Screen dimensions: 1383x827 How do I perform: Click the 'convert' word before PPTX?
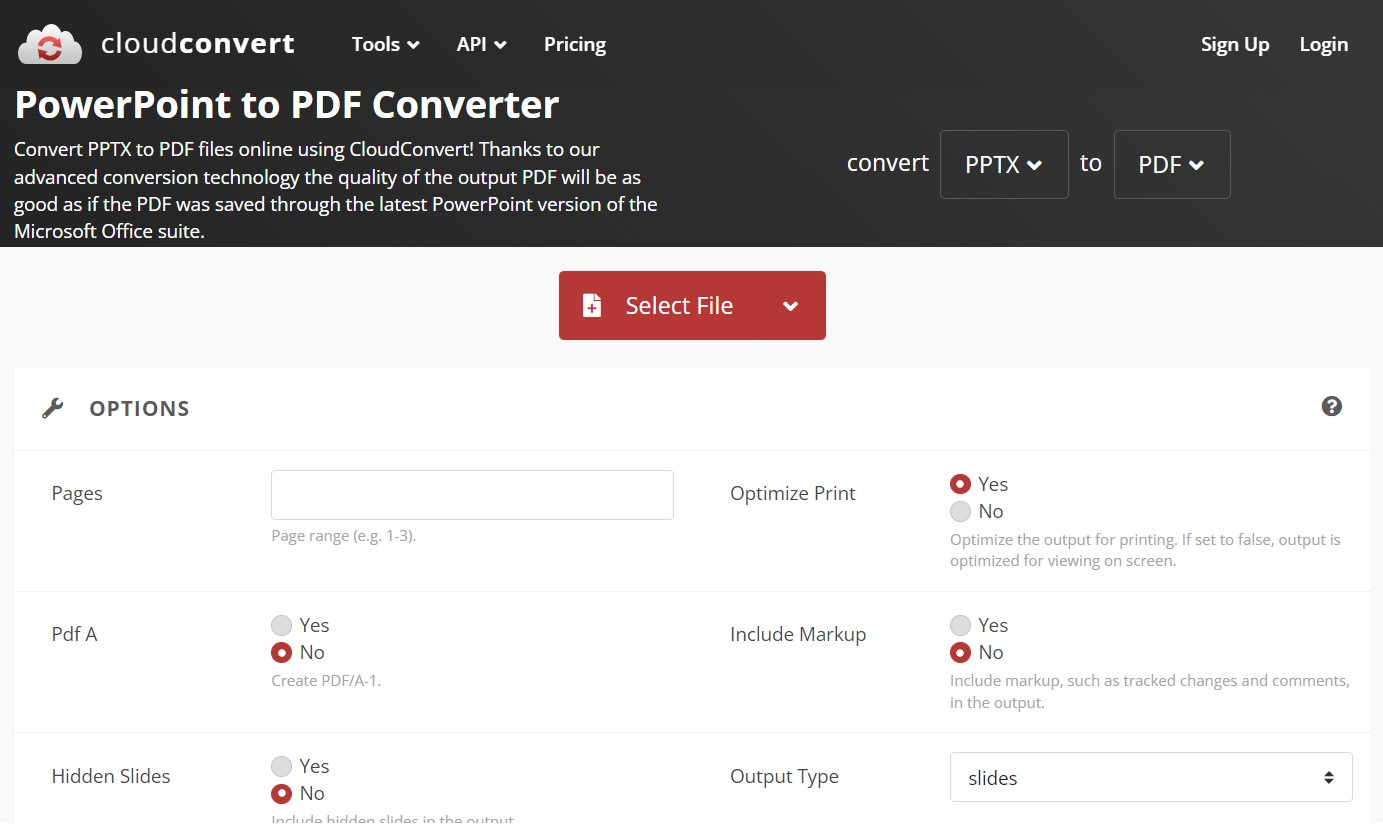tap(888, 163)
